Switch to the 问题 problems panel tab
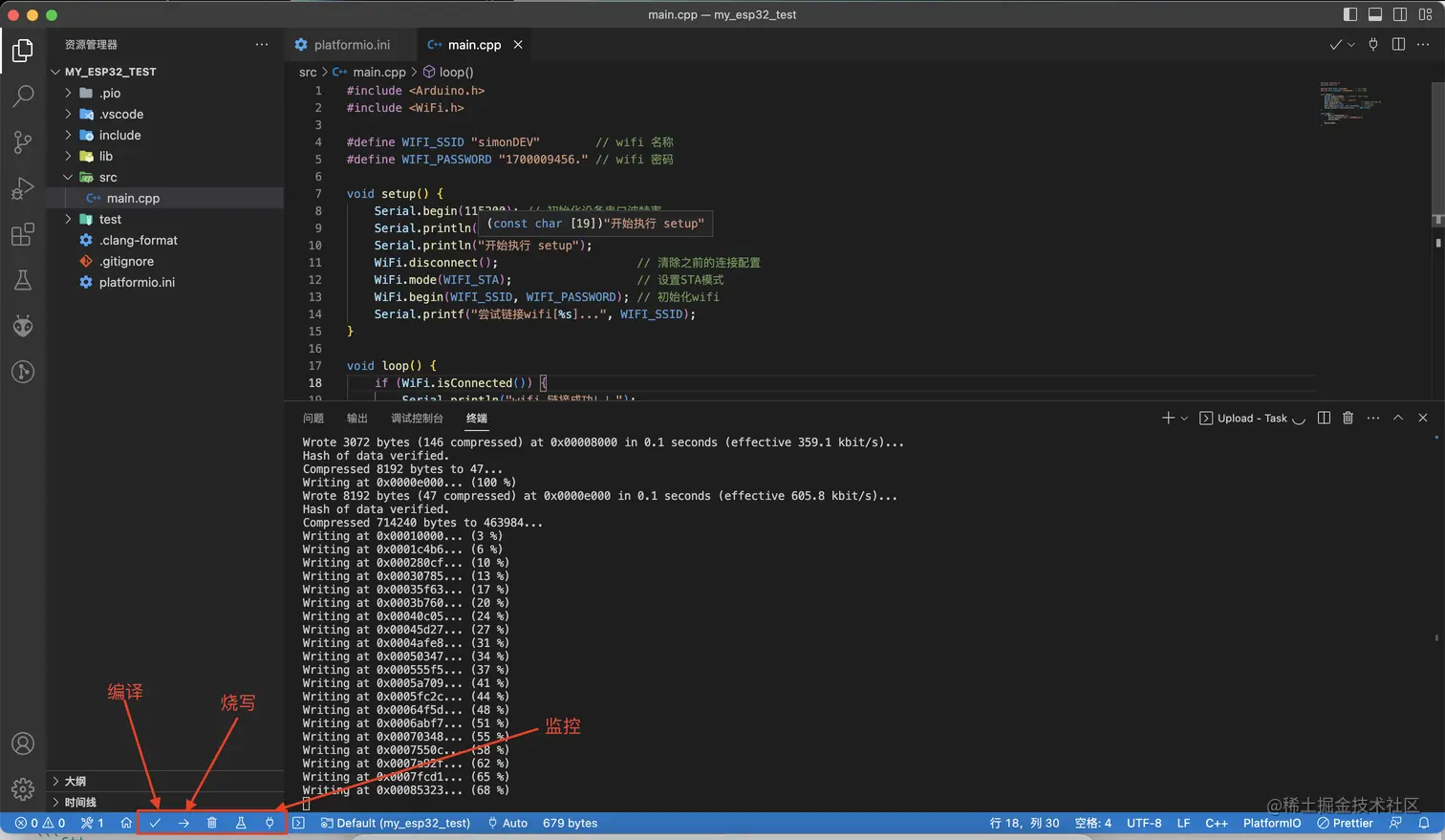 coord(313,418)
